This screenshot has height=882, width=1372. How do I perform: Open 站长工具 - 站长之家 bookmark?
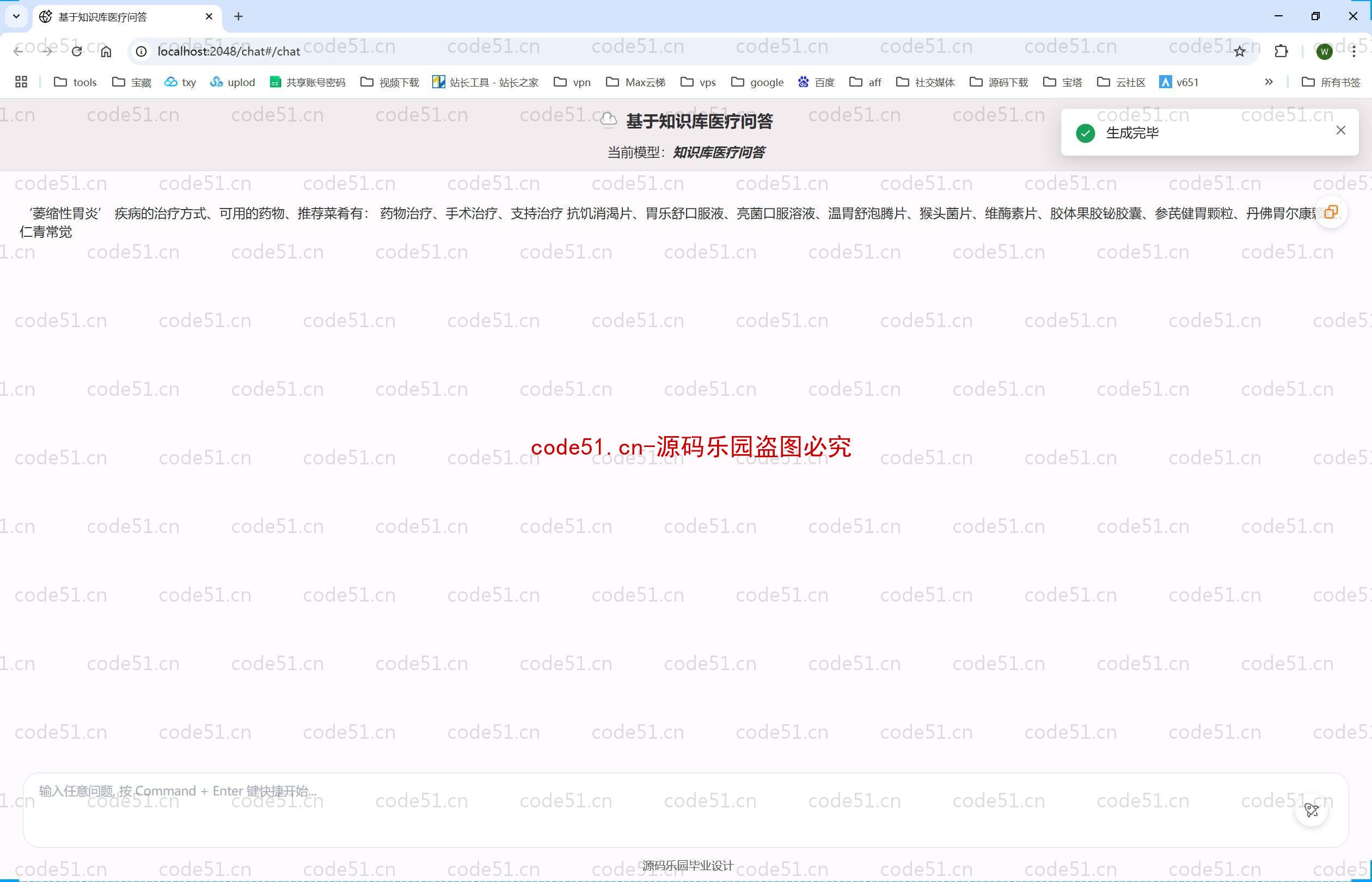pos(486,82)
